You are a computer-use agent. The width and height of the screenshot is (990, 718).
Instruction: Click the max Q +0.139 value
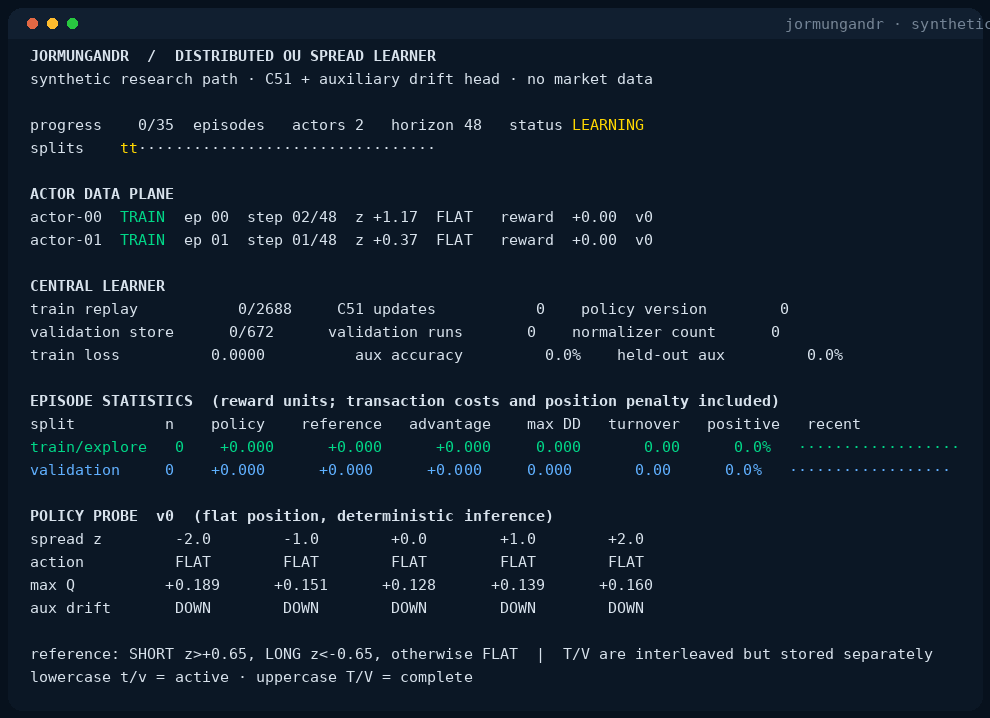517,585
